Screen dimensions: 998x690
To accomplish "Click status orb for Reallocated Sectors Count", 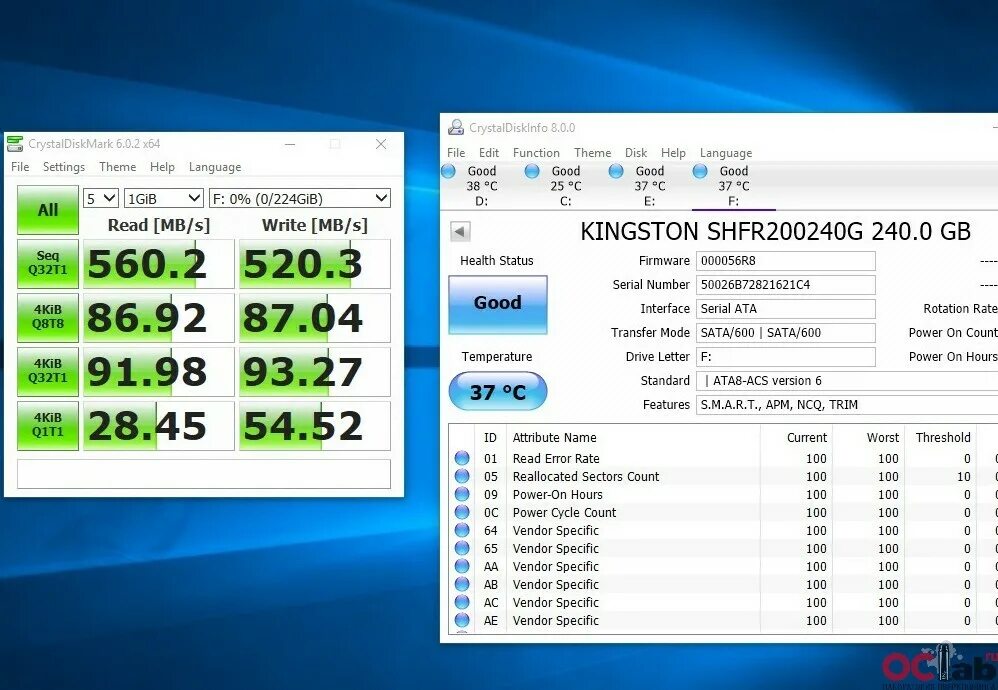I will coord(462,476).
